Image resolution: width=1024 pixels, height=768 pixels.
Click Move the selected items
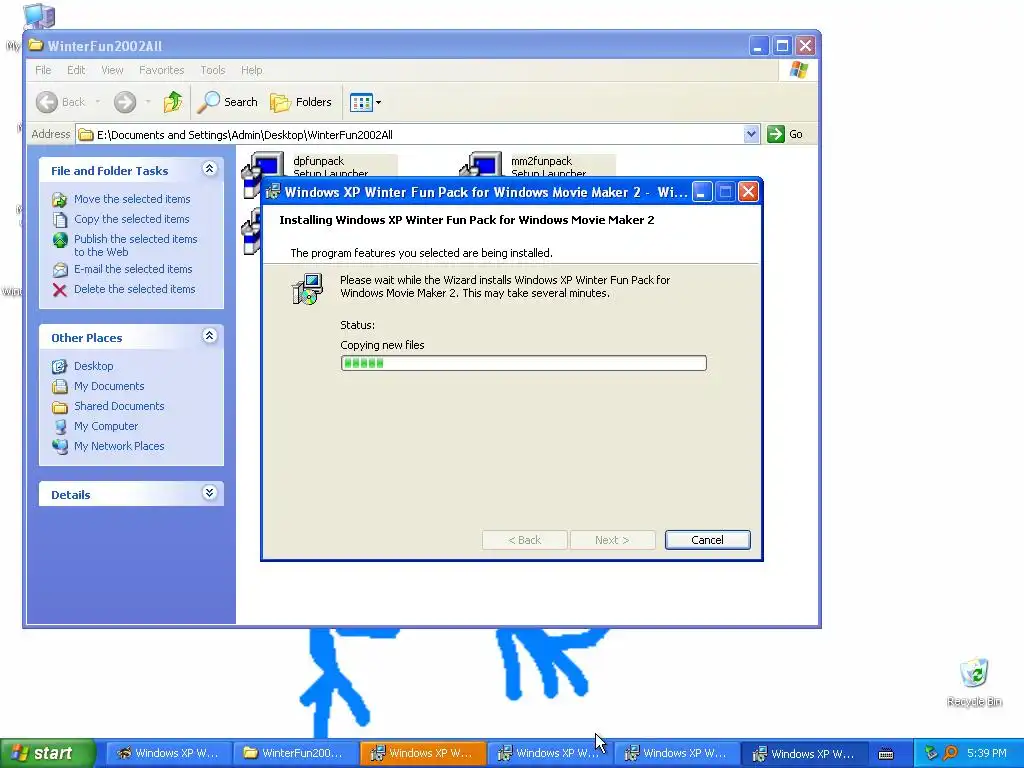pos(132,199)
